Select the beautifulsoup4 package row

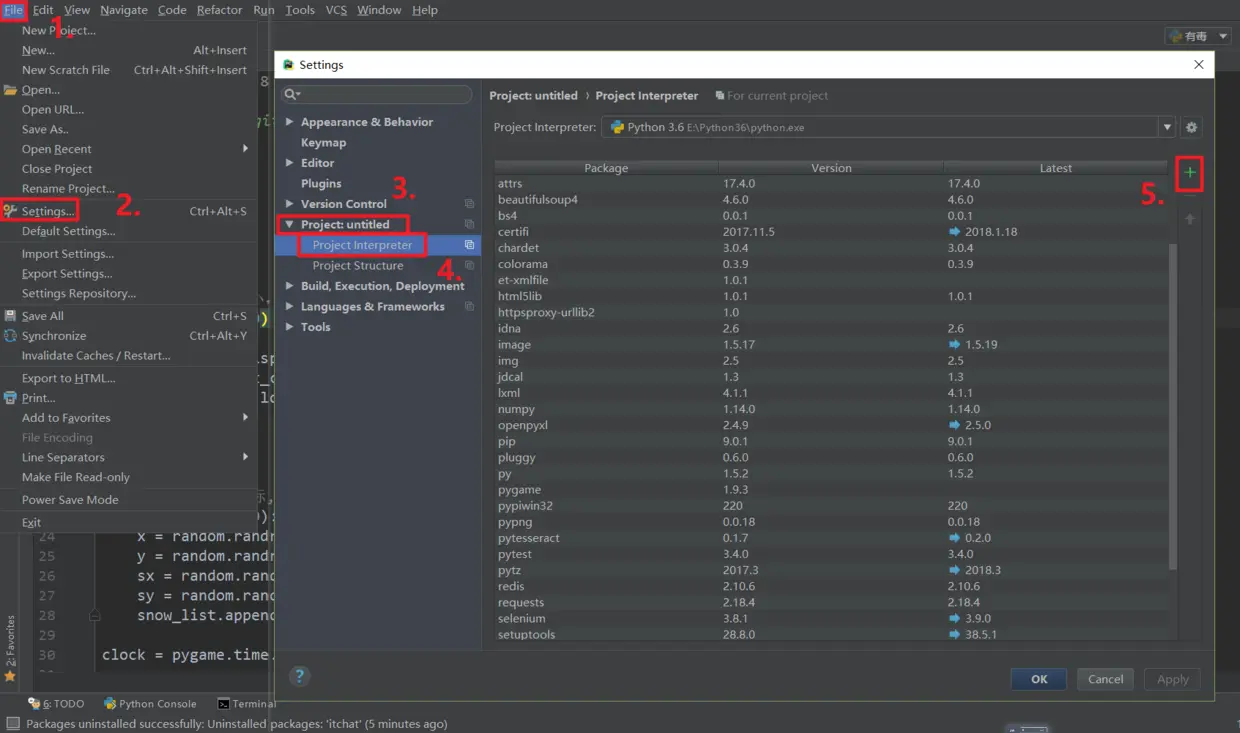coord(830,200)
